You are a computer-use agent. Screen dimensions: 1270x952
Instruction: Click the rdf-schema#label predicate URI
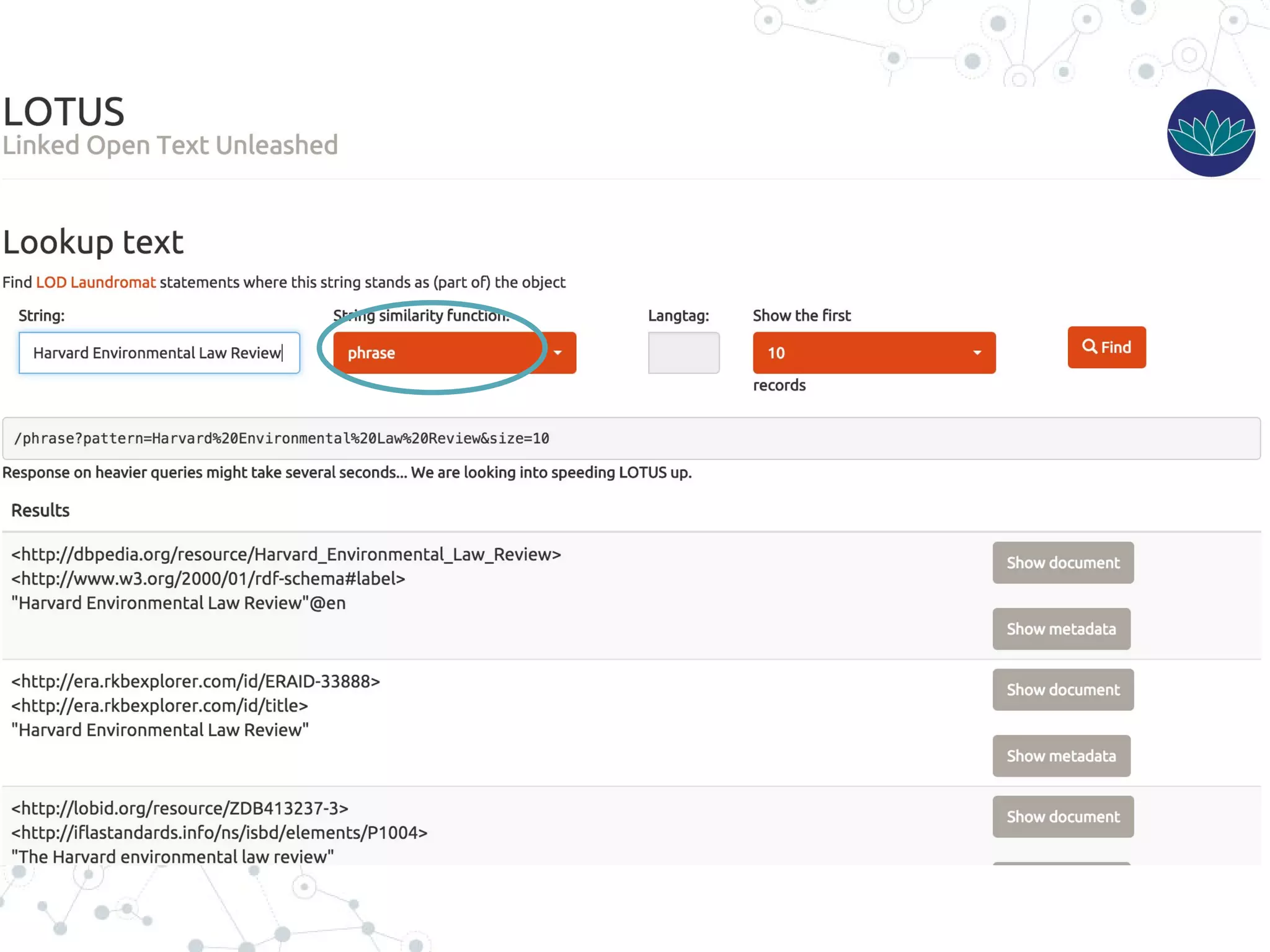[208, 579]
